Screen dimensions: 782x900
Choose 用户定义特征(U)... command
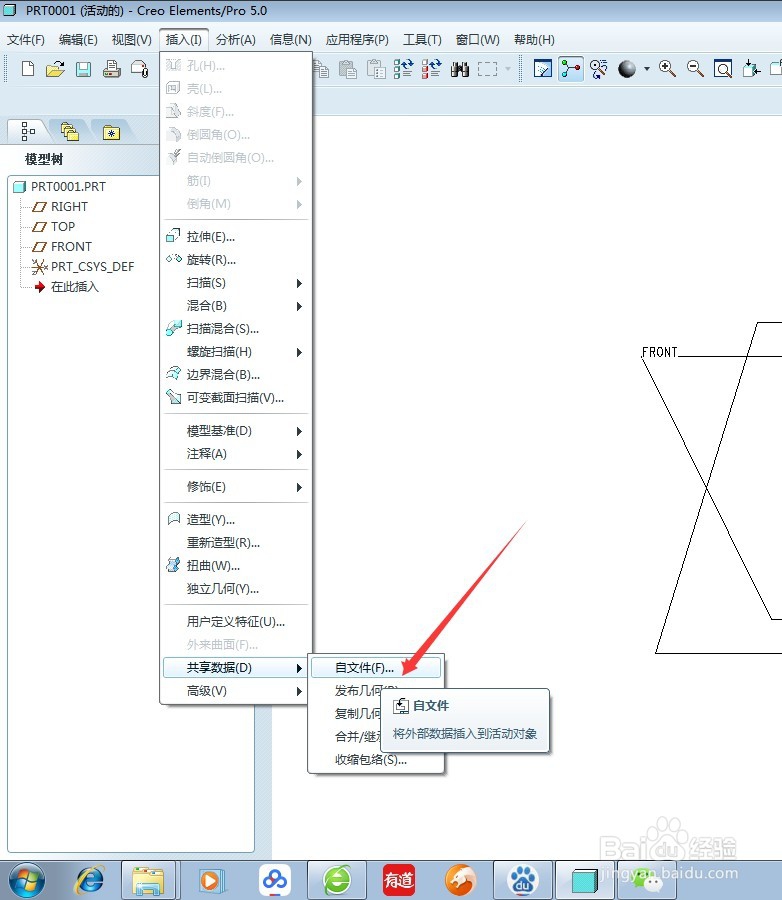coord(236,622)
